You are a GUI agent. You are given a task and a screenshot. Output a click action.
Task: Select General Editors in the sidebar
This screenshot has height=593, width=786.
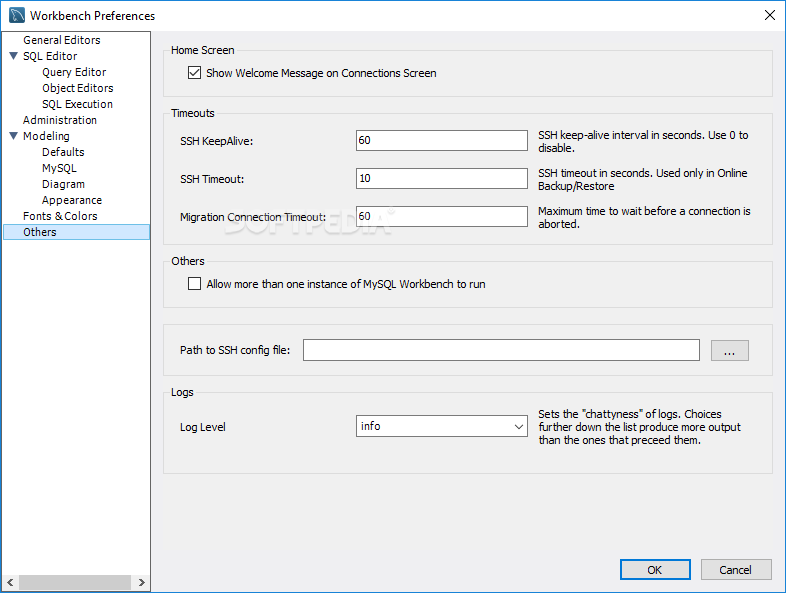[x=62, y=40]
